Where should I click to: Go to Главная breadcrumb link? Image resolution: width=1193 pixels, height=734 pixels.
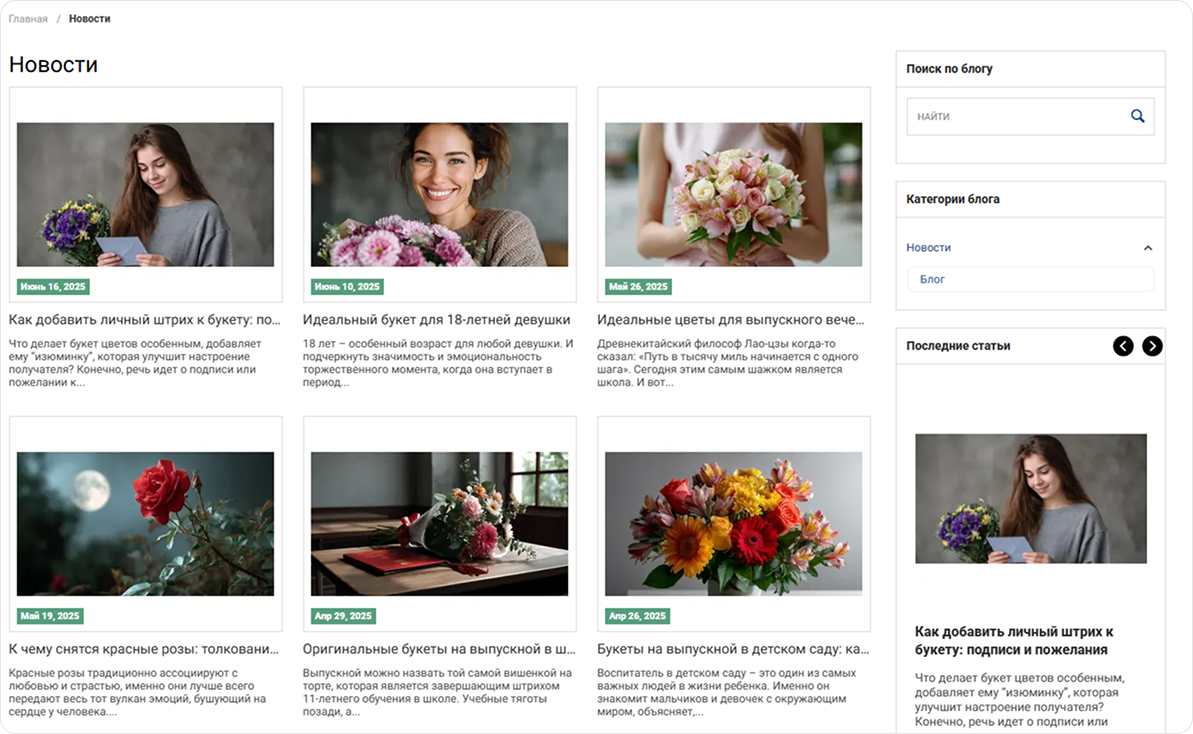pyautogui.click(x=28, y=19)
